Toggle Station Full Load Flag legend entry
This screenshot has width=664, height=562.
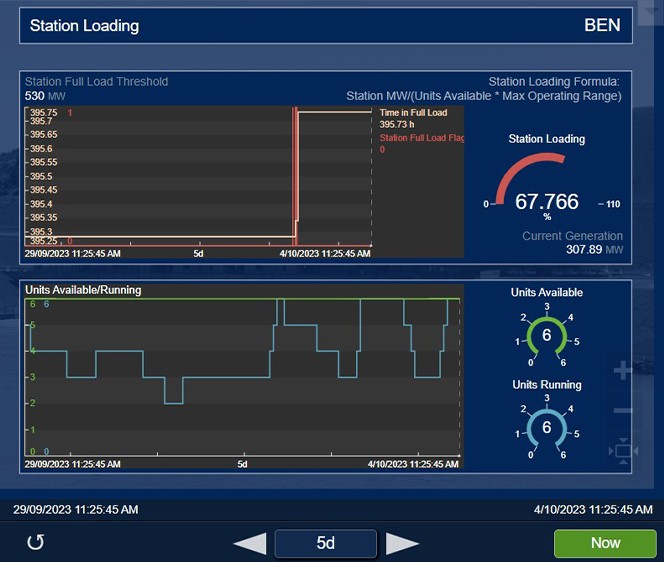[422, 138]
